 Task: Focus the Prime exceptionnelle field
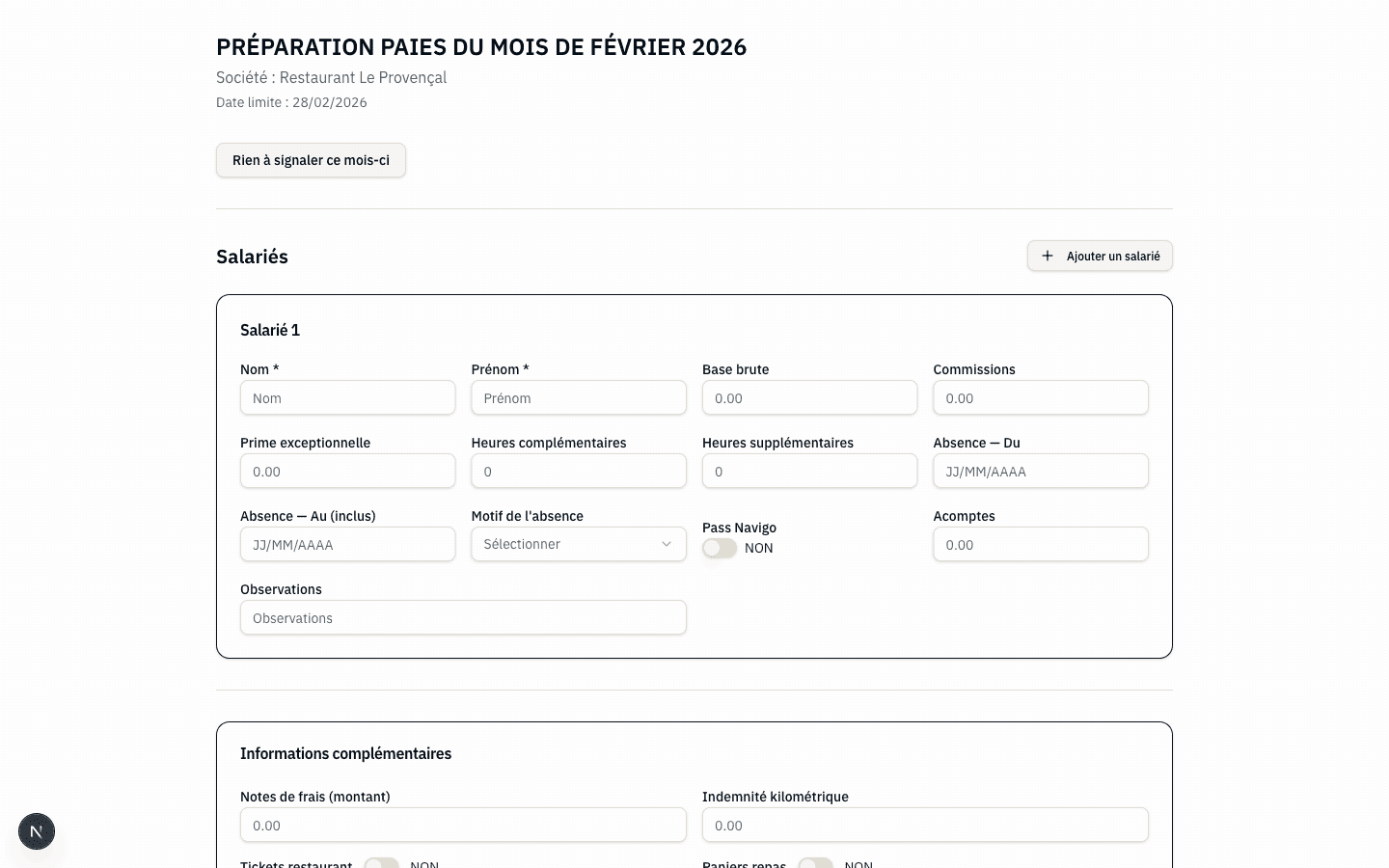(347, 471)
